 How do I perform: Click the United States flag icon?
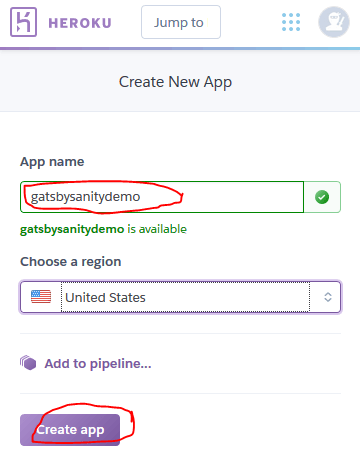click(x=41, y=297)
